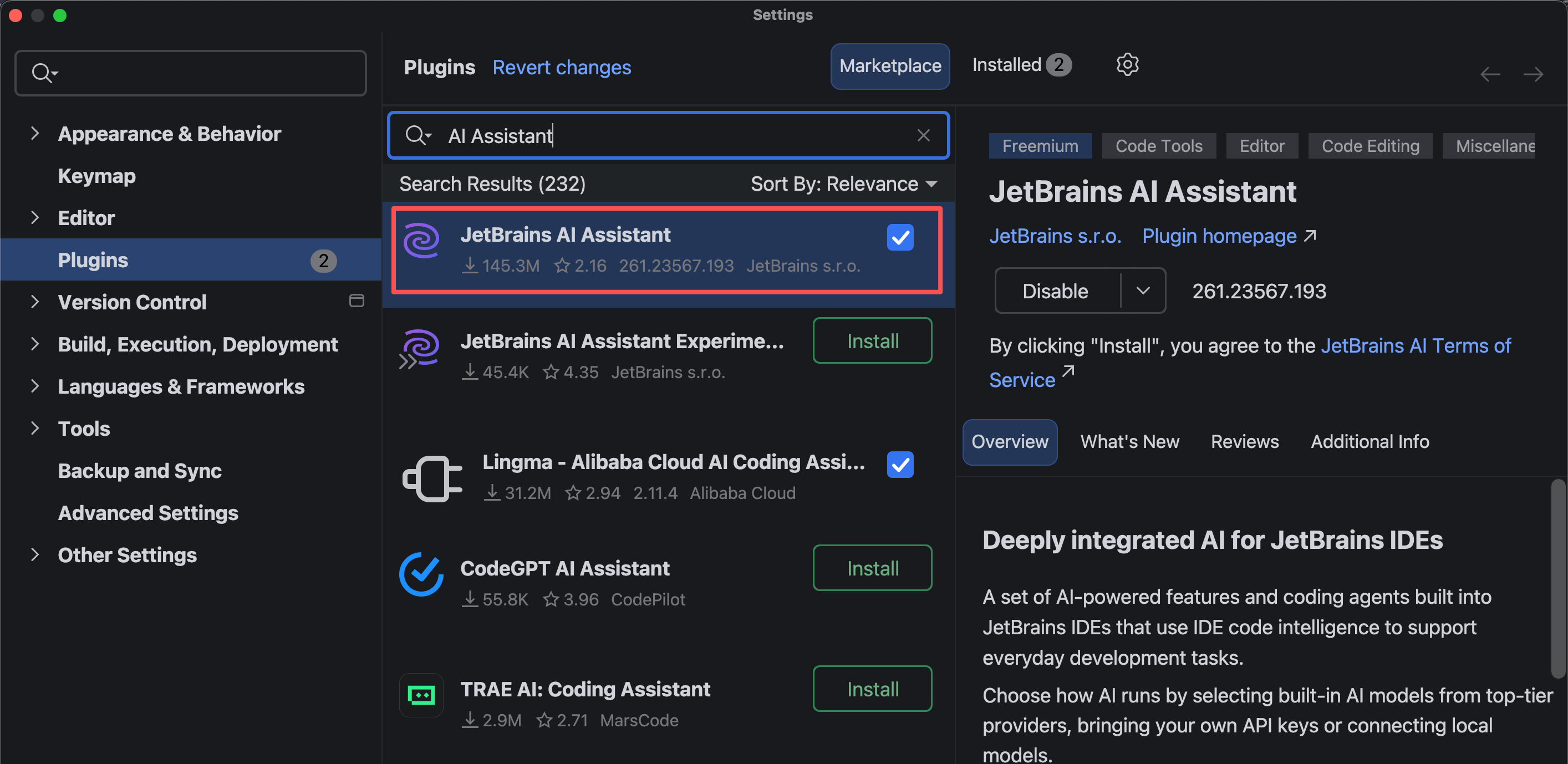1568x764 pixels.
Task: Switch to the Installed tab
Action: pyautogui.click(x=1021, y=65)
